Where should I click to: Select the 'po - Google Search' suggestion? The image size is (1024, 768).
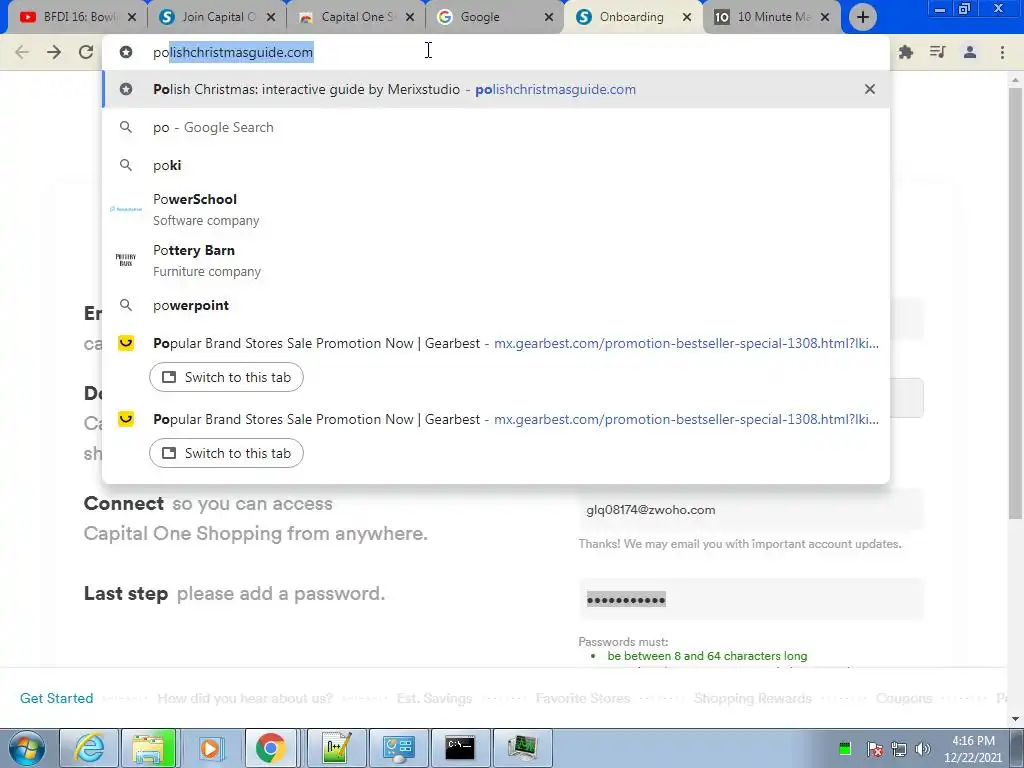[496, 127]
